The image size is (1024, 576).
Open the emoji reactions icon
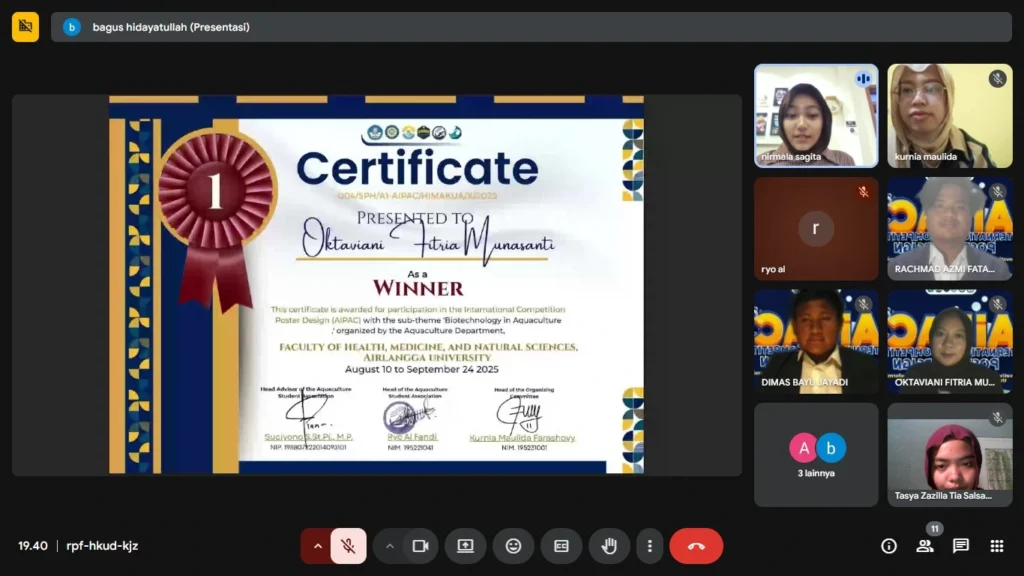click(513, 546)
